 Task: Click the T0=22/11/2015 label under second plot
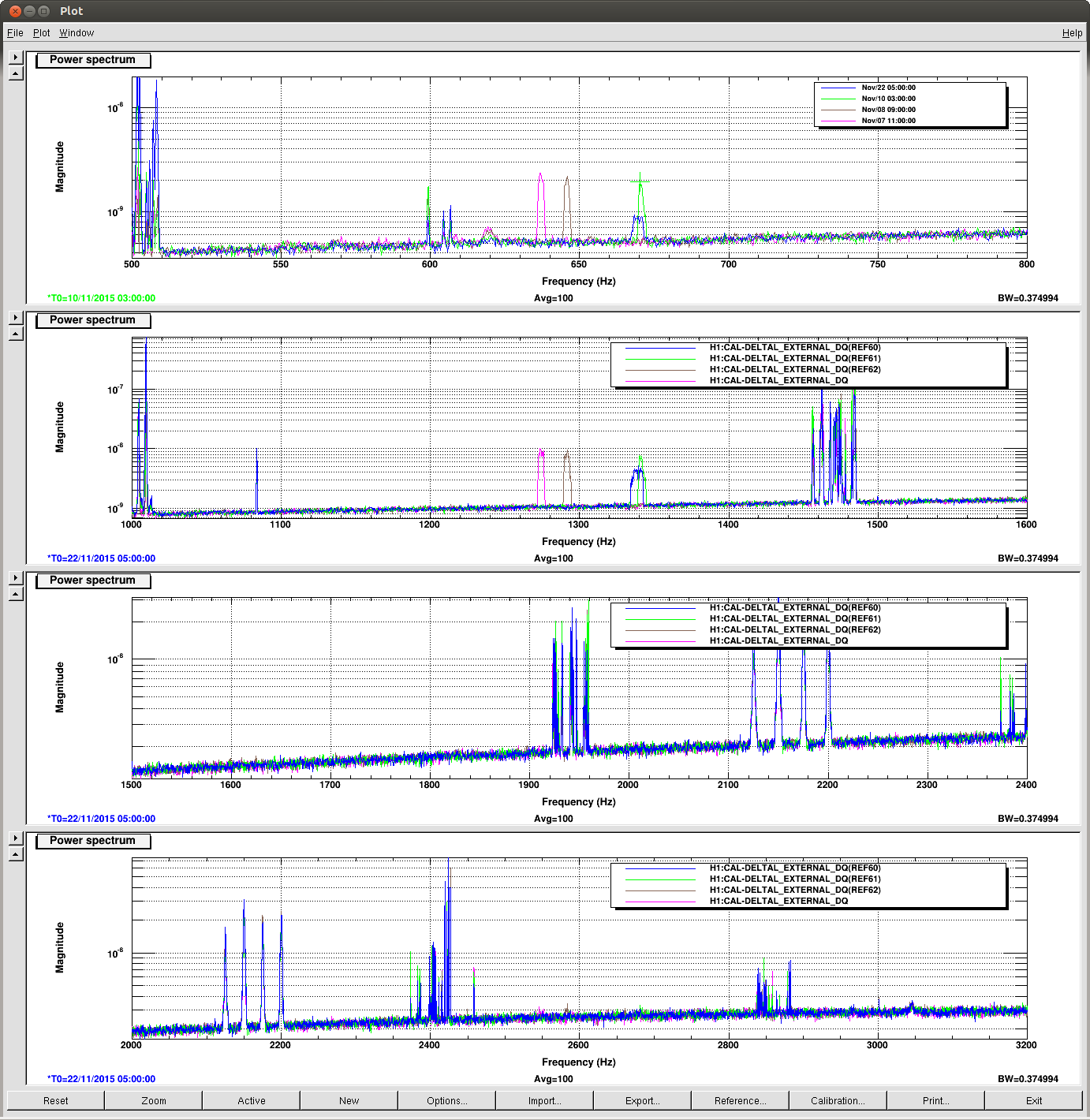101,558
